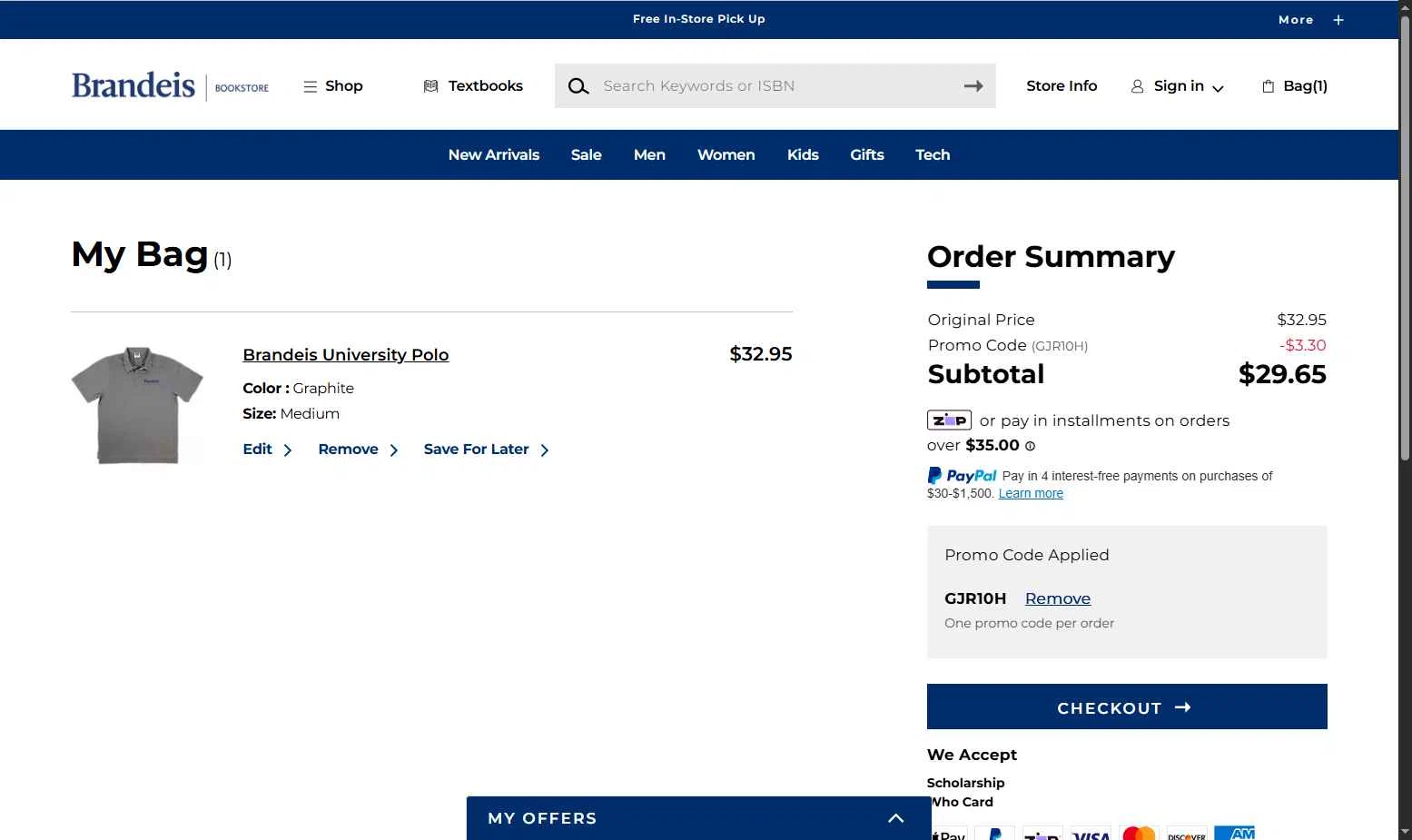
Task: Focus the Search Keywords or ISBN field
Action: [776, 86]
